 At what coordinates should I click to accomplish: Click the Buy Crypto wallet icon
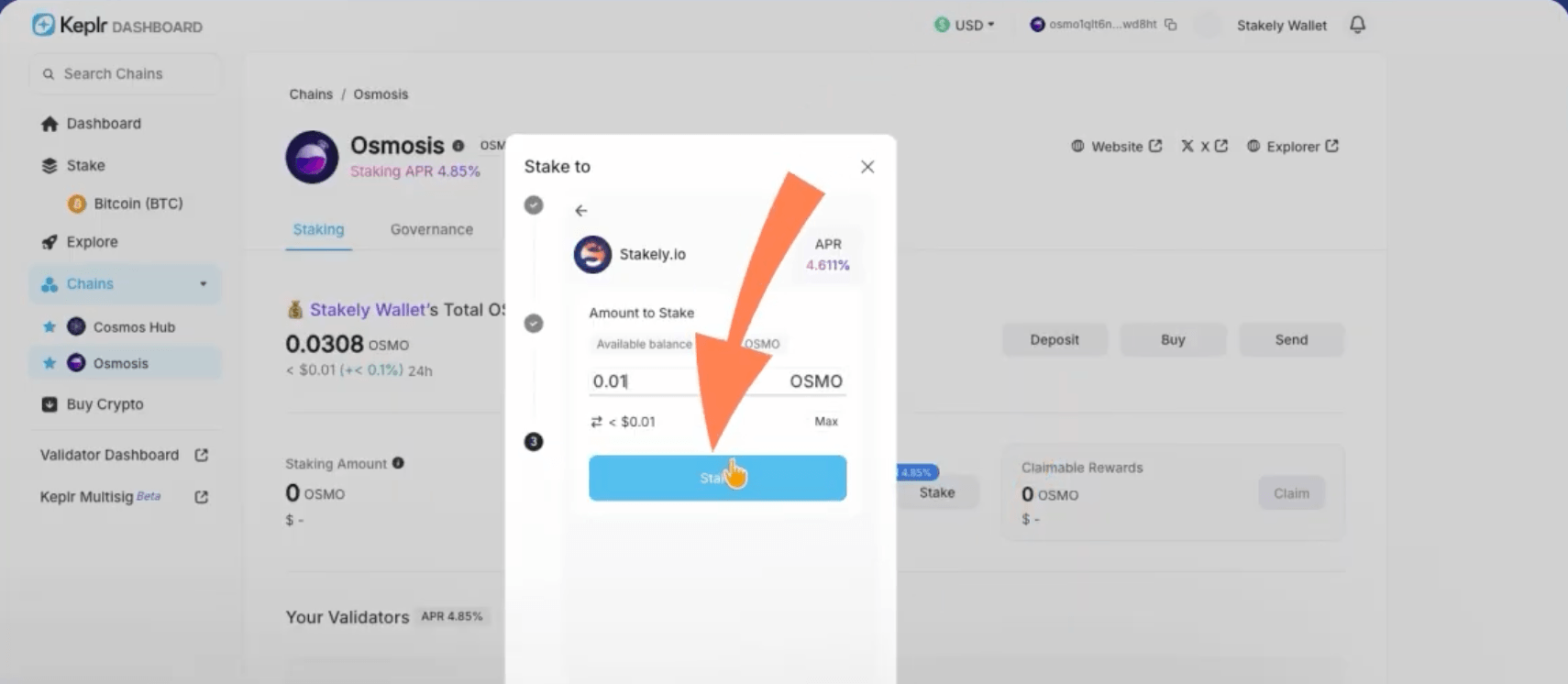point(50,404)
